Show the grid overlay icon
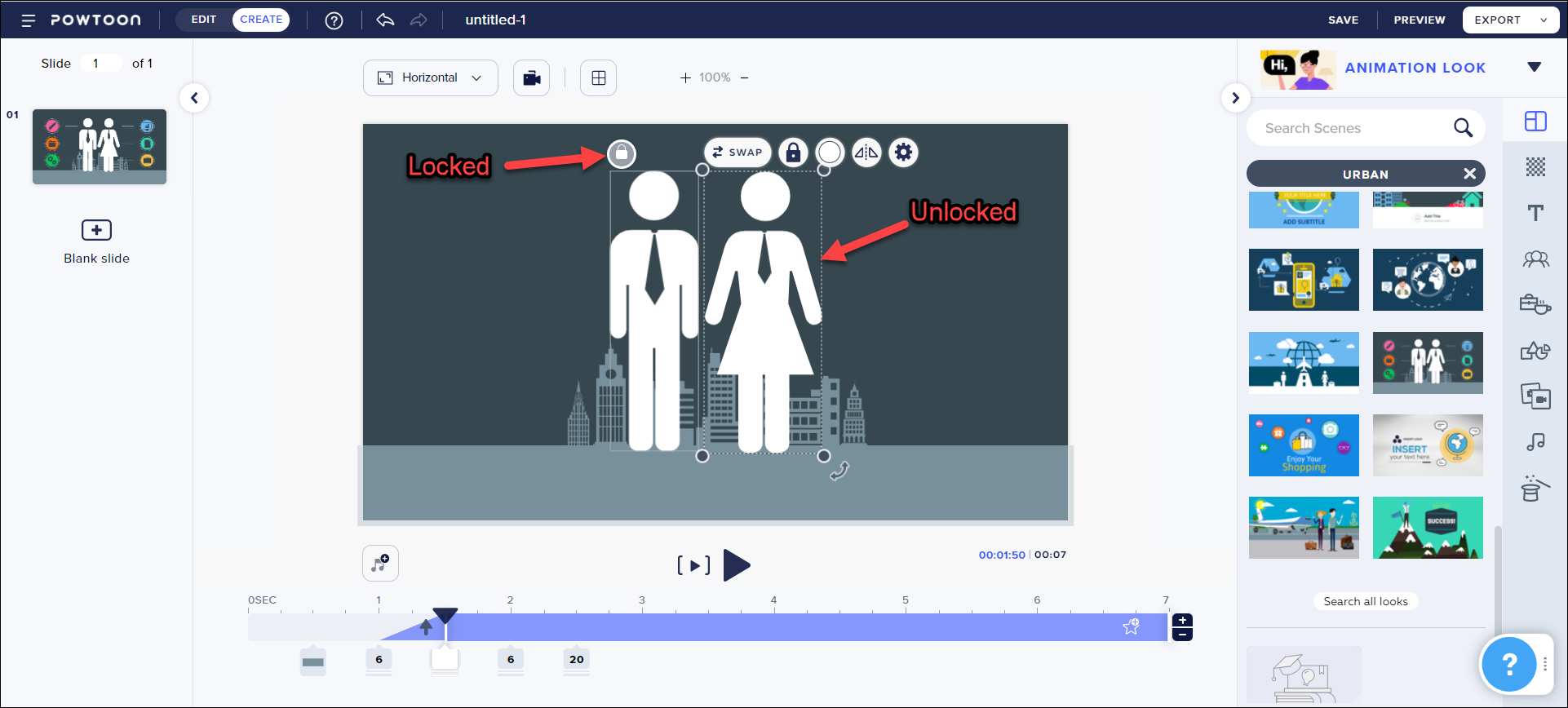The width and height of the screenshot is (1568, 708). tap(598, 78)
